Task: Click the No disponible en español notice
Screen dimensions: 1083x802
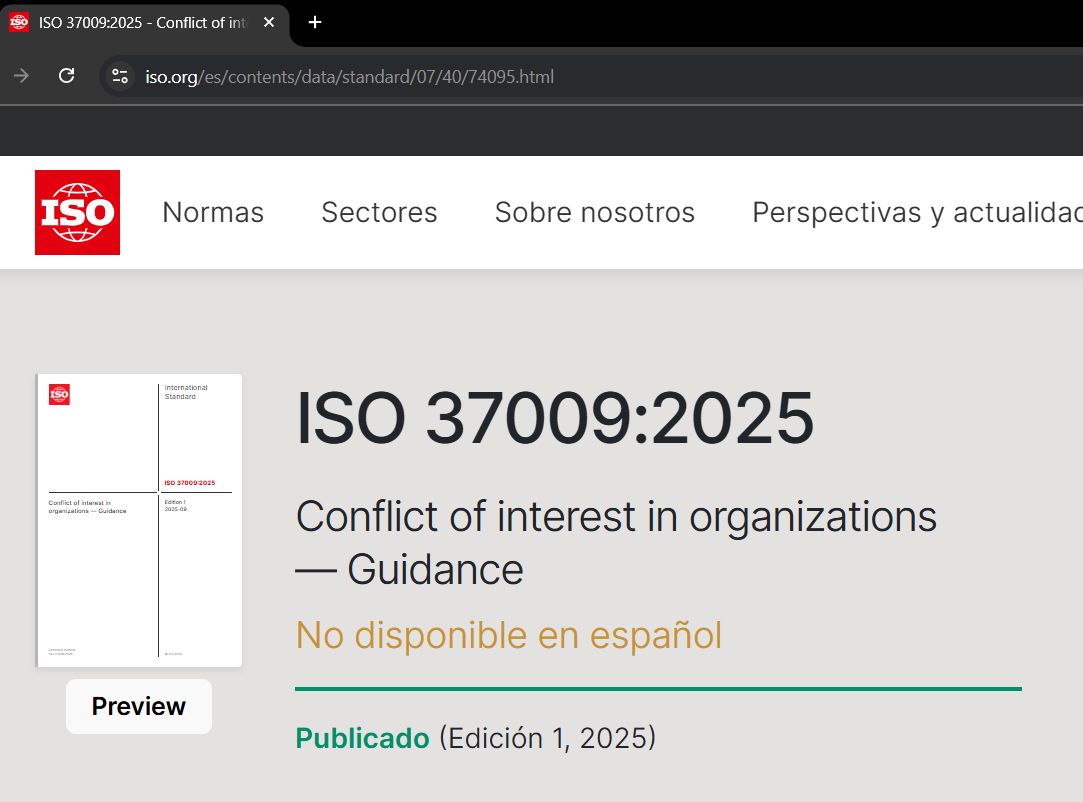Action: [x=508, y=635]
